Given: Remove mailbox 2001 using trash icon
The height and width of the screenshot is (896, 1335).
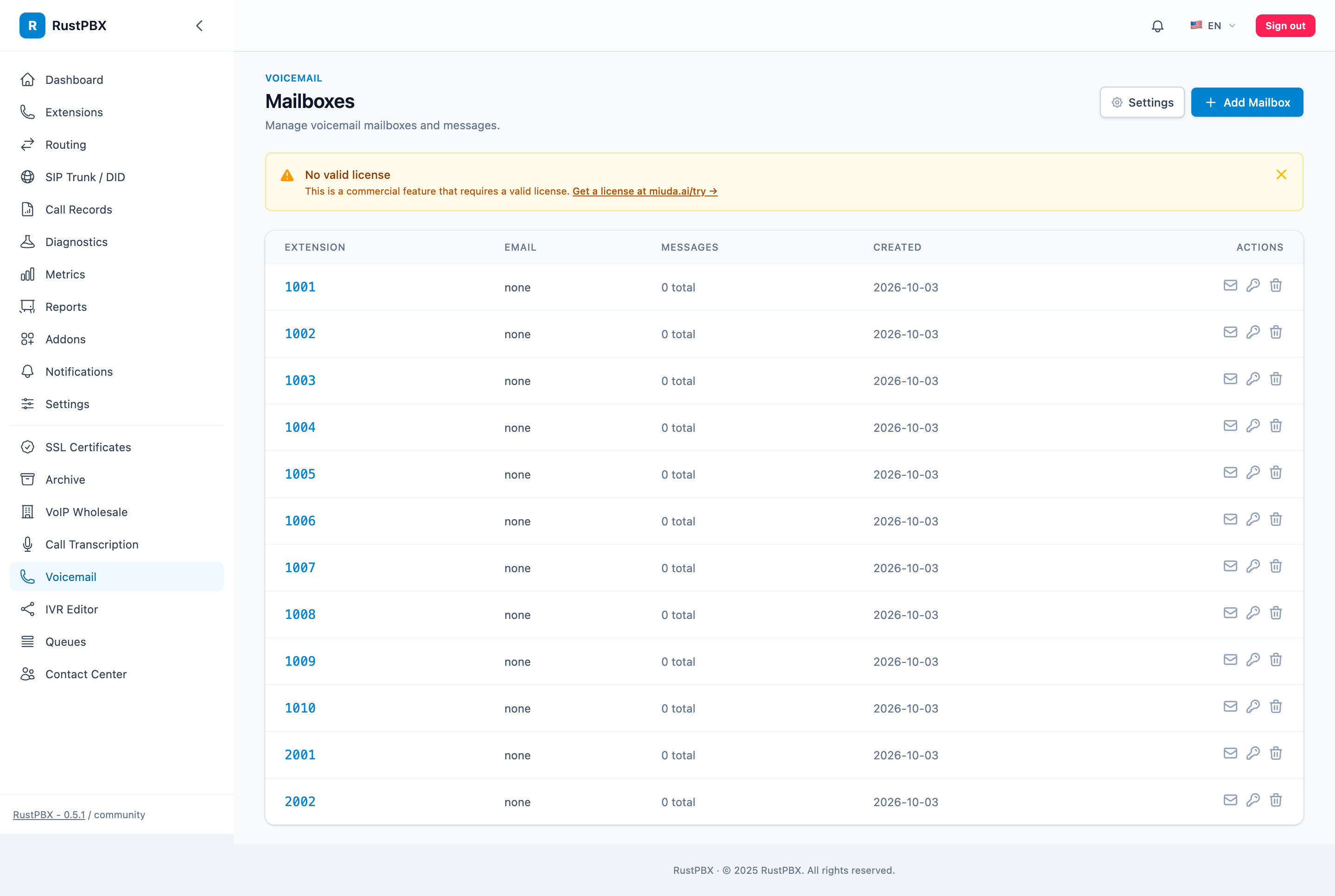Looking at the screenshot, I should 1276,754.
